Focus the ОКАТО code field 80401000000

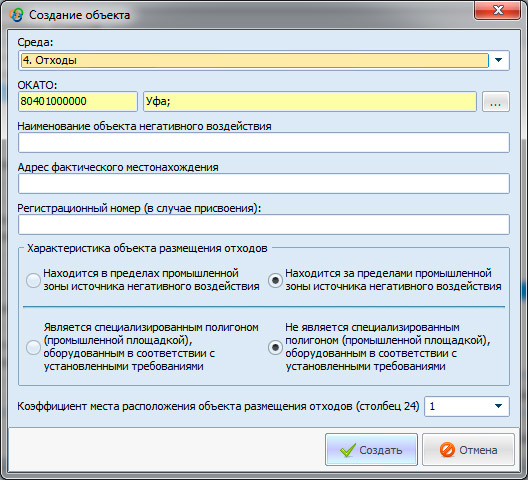point(78,101)
